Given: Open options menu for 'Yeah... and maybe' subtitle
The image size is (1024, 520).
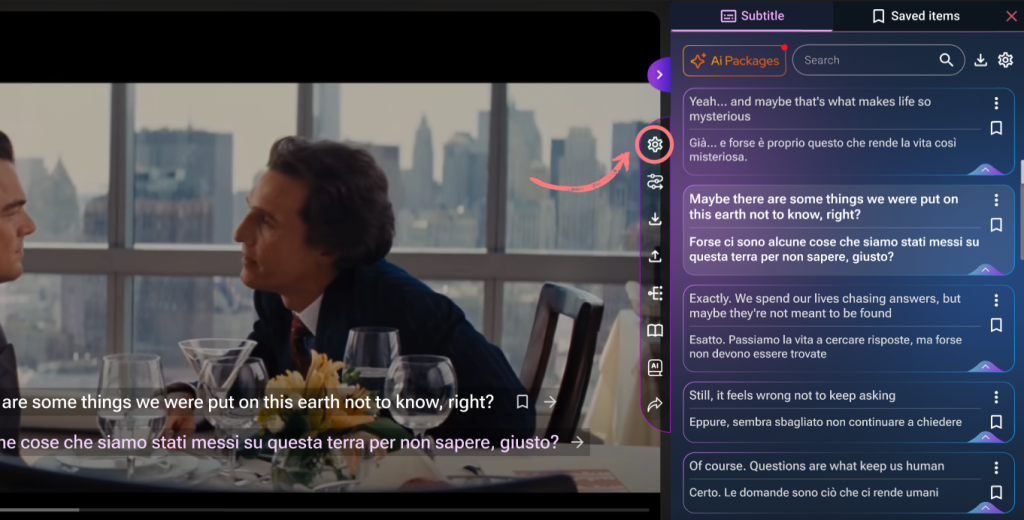Looking at the screenshot, I should 996,103.
